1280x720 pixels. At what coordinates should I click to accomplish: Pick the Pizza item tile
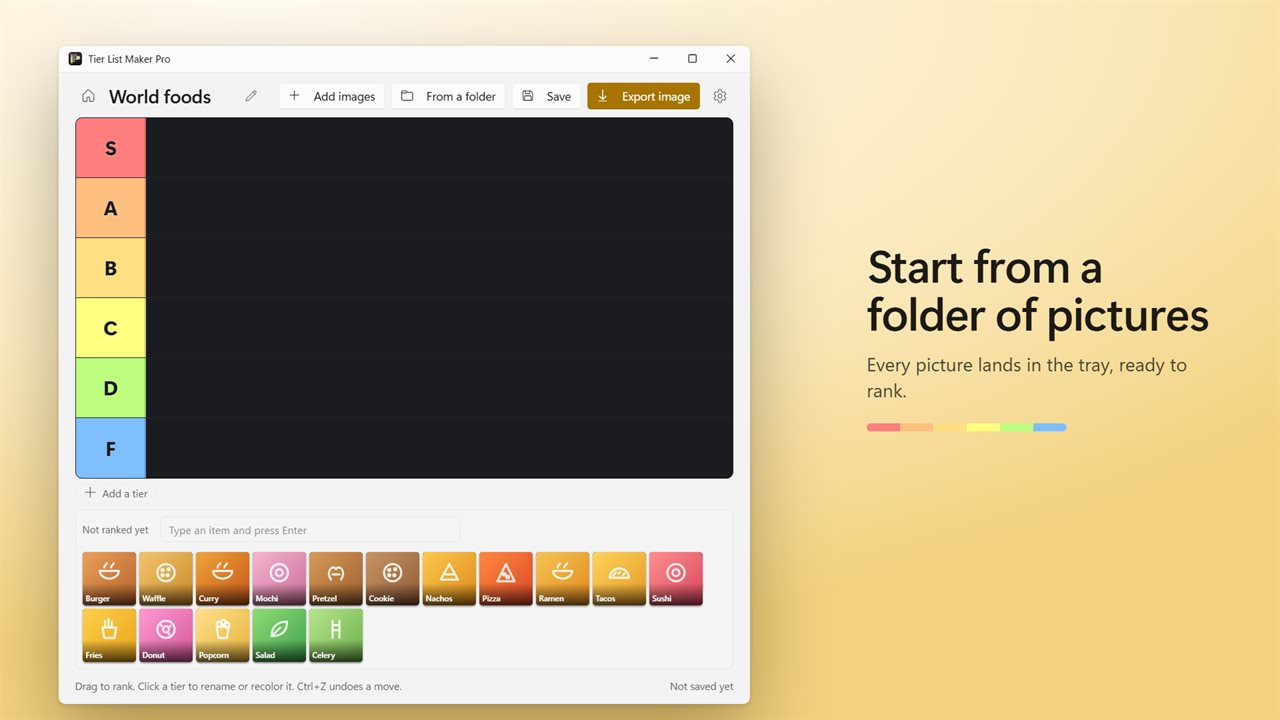click(506, 579)
